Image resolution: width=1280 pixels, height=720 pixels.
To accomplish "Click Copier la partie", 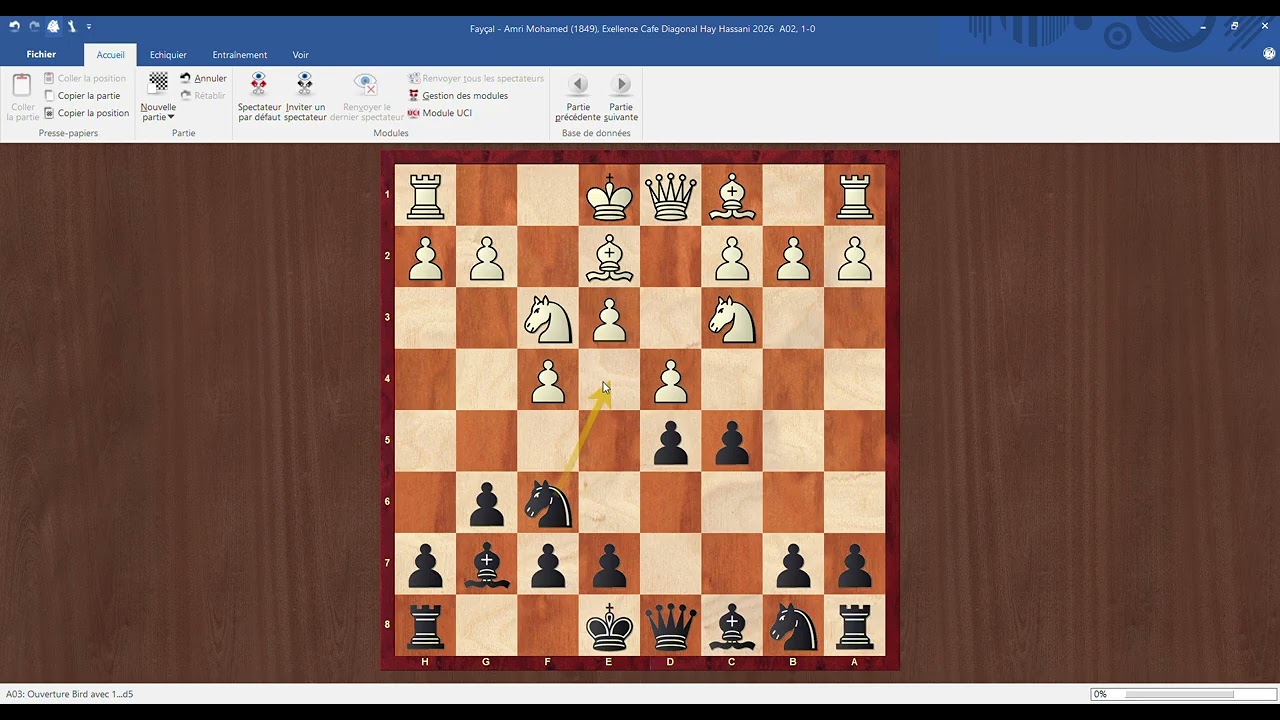I will (82, 96).
